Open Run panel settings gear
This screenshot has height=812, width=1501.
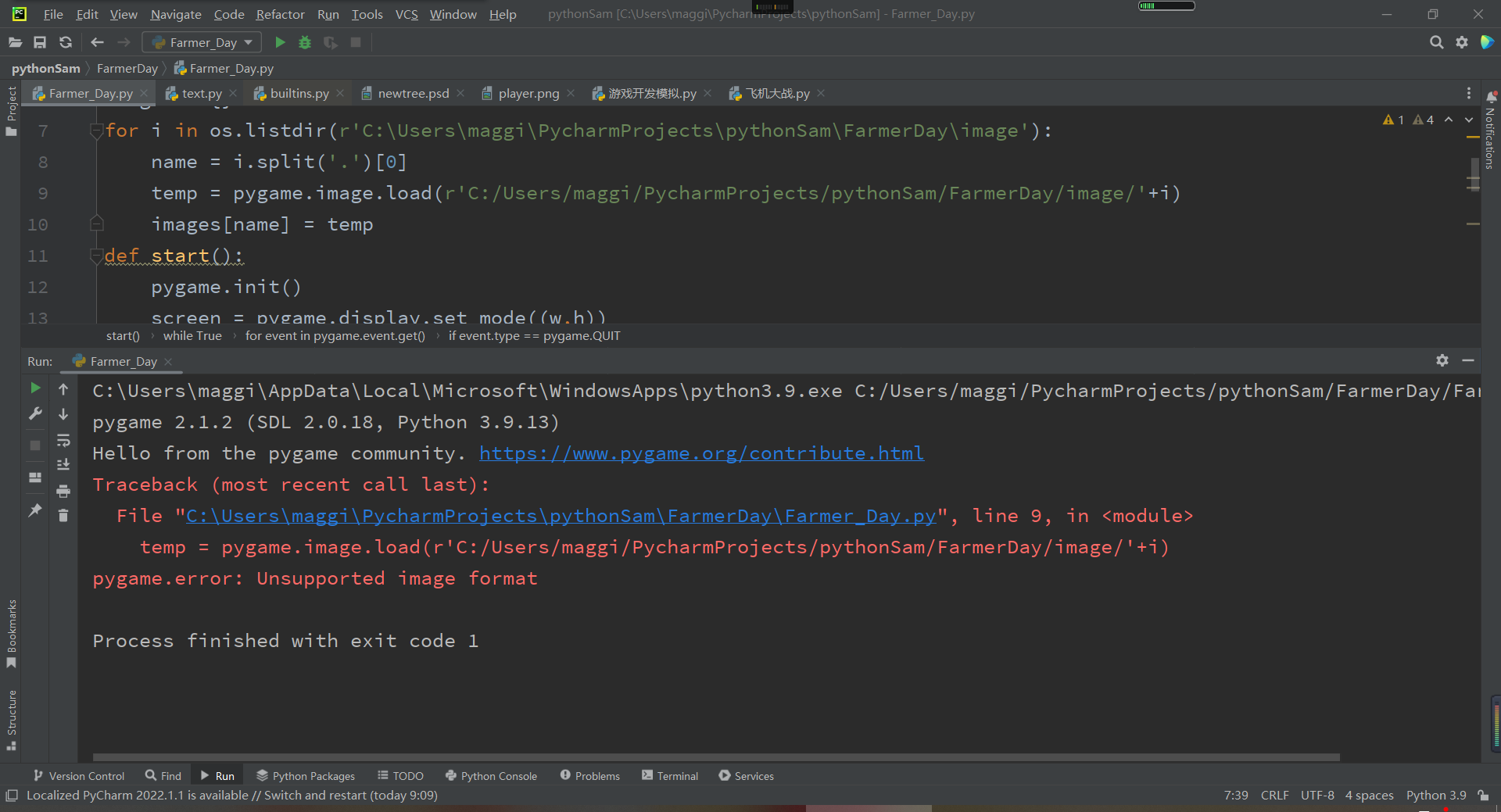(x=1442, y=360)
